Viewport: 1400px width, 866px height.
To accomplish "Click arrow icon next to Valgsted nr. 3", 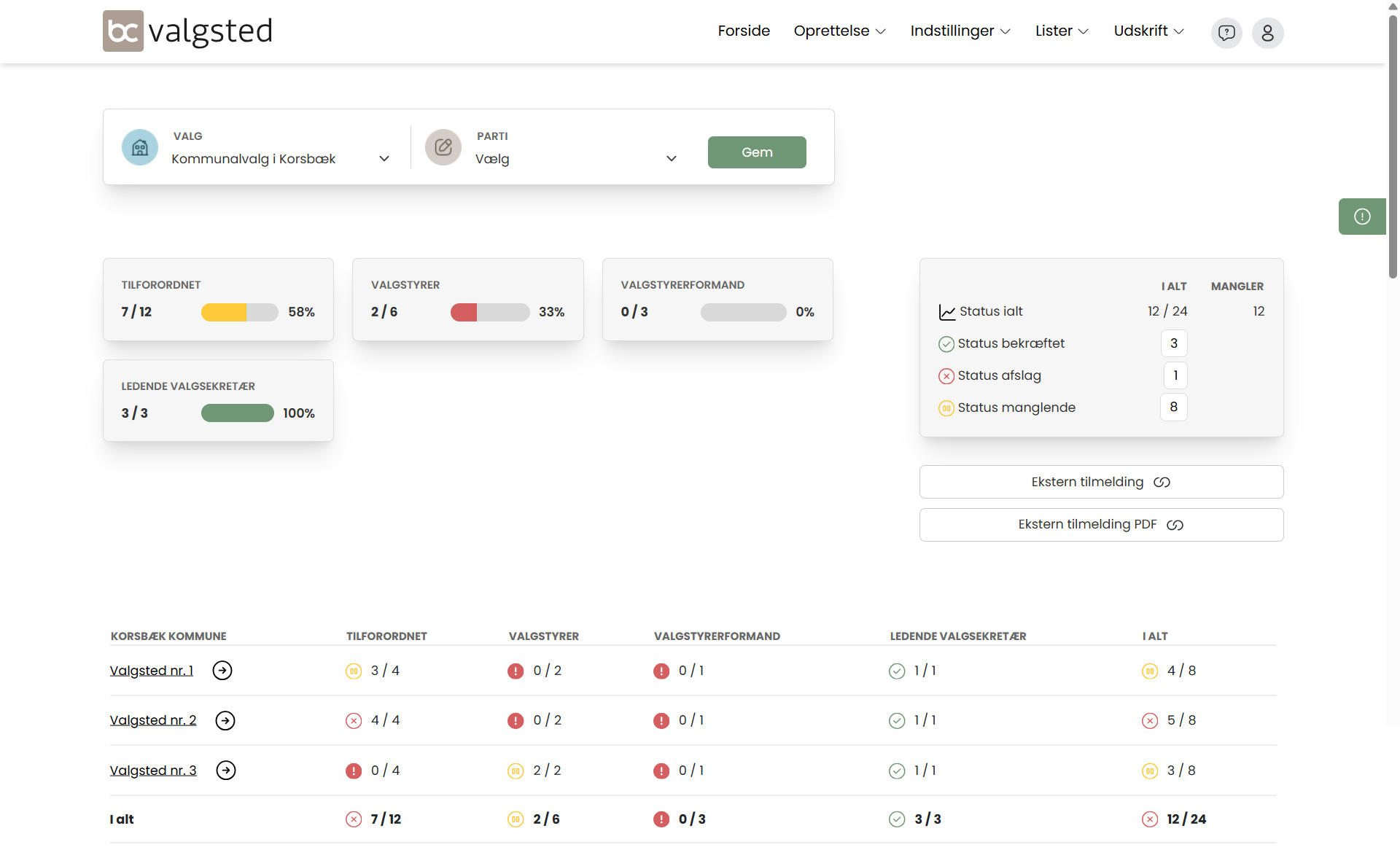I will [226, 771].
